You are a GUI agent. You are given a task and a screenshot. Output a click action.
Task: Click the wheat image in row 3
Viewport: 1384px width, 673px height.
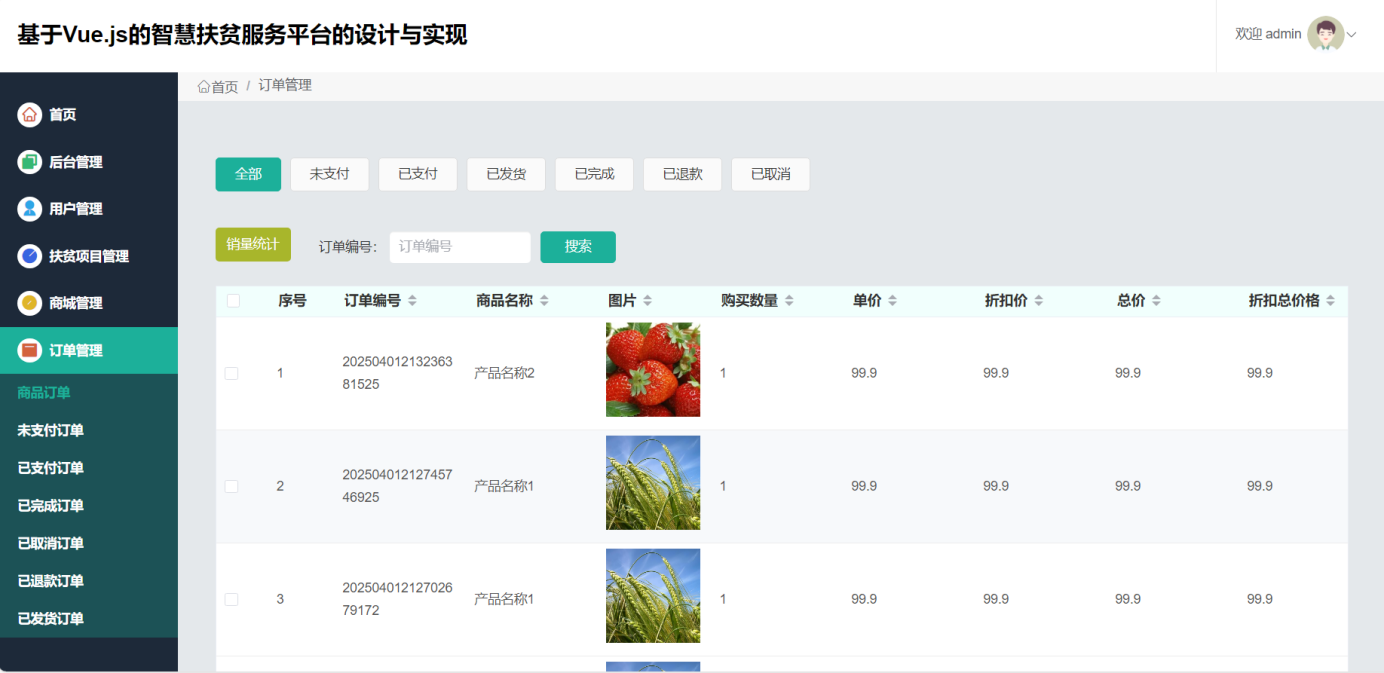point(653,596)
